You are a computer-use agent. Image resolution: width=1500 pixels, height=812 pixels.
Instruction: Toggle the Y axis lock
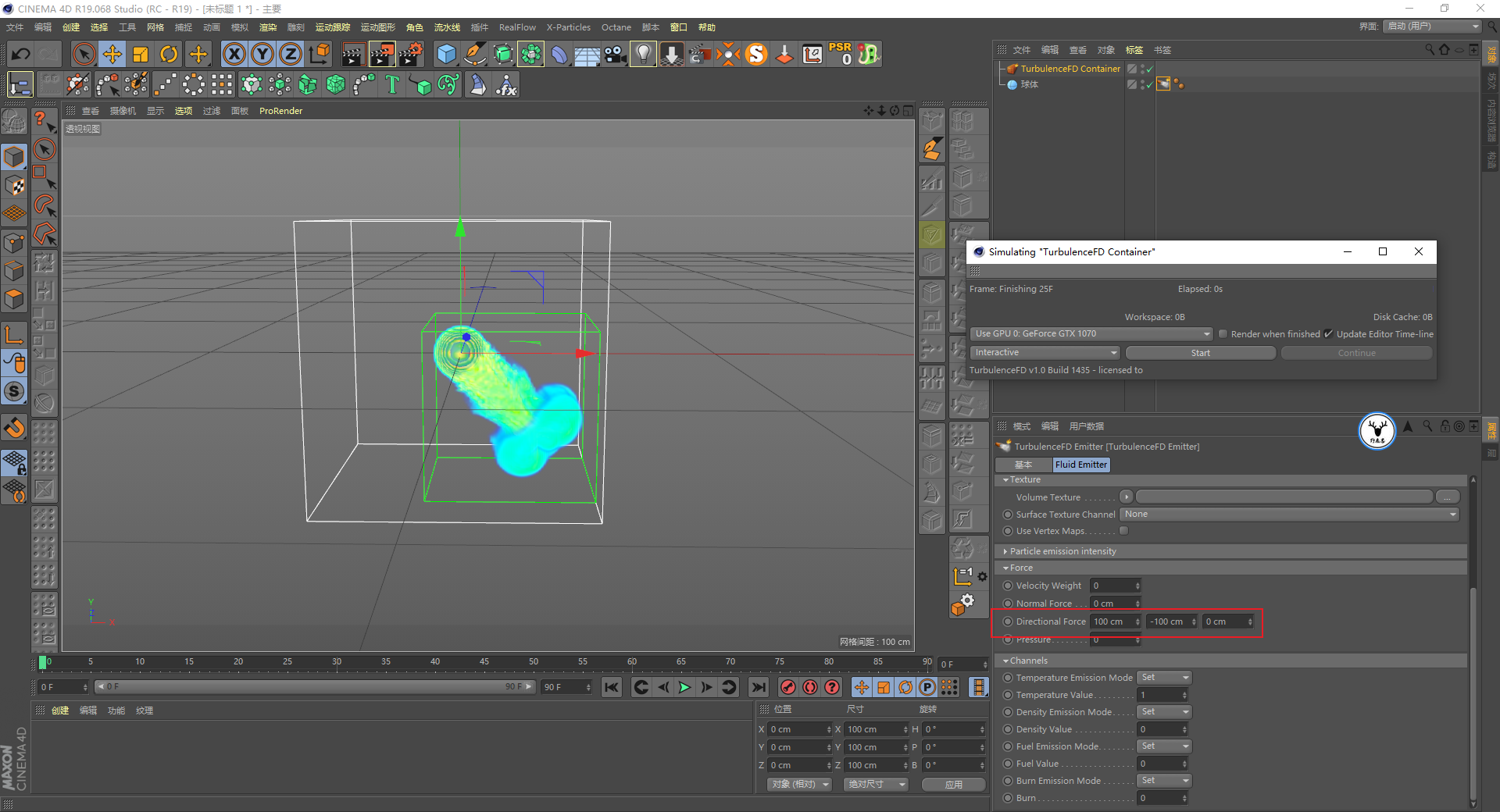point(262,54)
